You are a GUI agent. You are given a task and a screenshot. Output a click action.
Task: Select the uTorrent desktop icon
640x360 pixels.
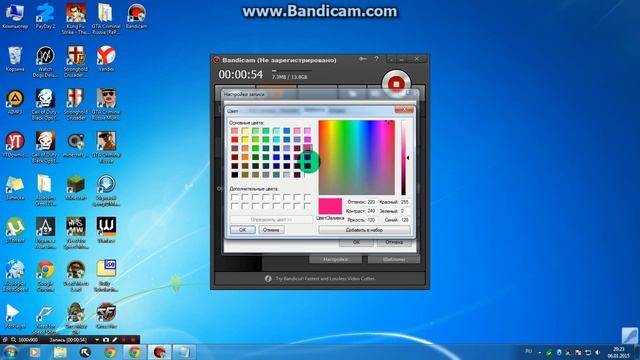[x=15, y=231]
